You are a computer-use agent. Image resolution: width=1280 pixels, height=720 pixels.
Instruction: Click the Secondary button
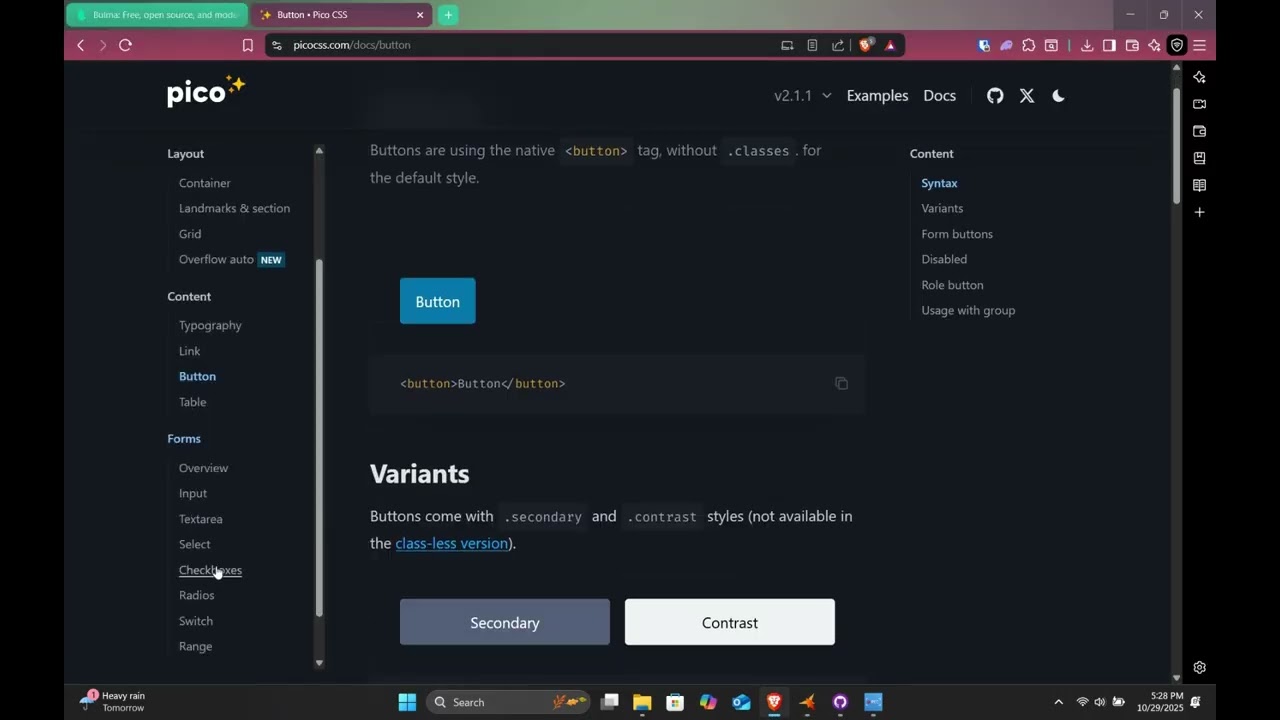505,622
